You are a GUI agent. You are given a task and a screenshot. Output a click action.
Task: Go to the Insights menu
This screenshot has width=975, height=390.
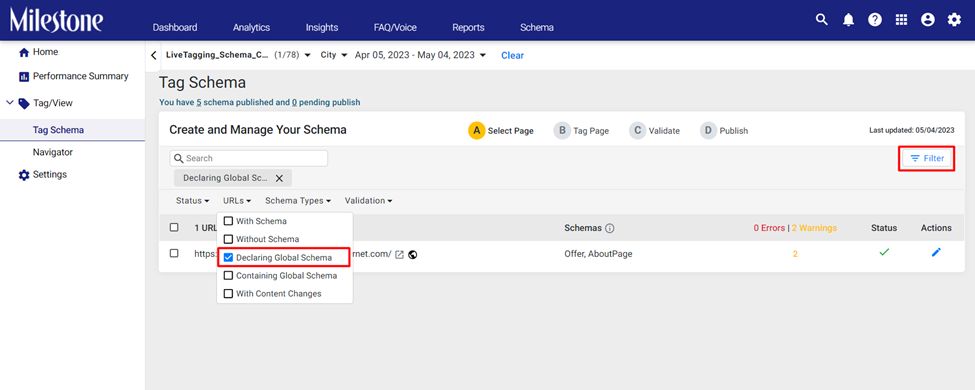click(321, 27)
